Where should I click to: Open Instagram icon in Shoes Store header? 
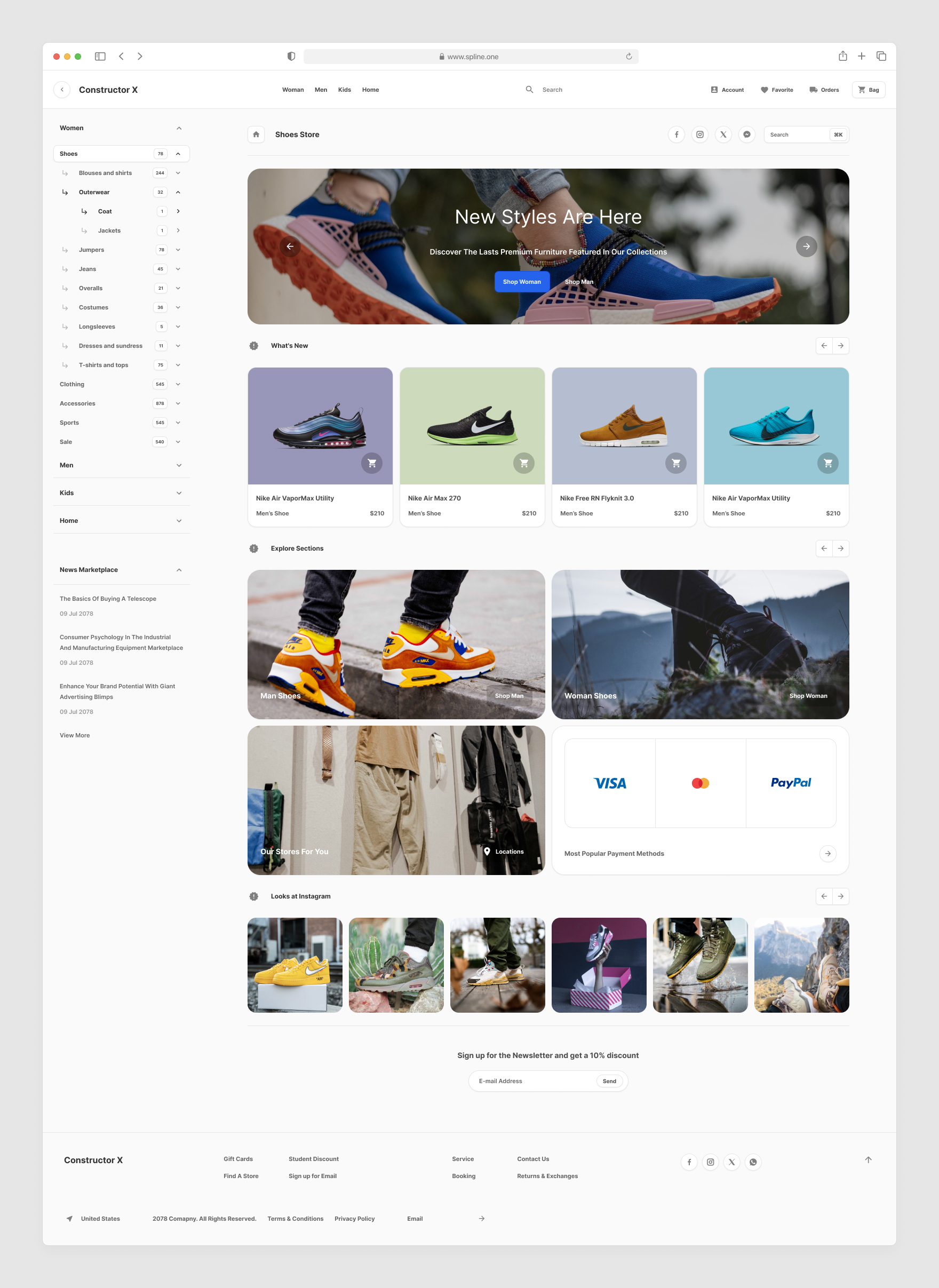pyautogui.click(x=699, y=134)
